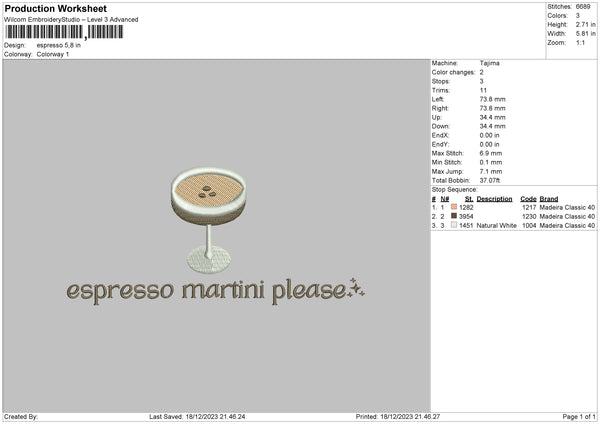
Task: Select the Up value 34.4 mm
Action: pyautogui.click(x=492, y=117)
